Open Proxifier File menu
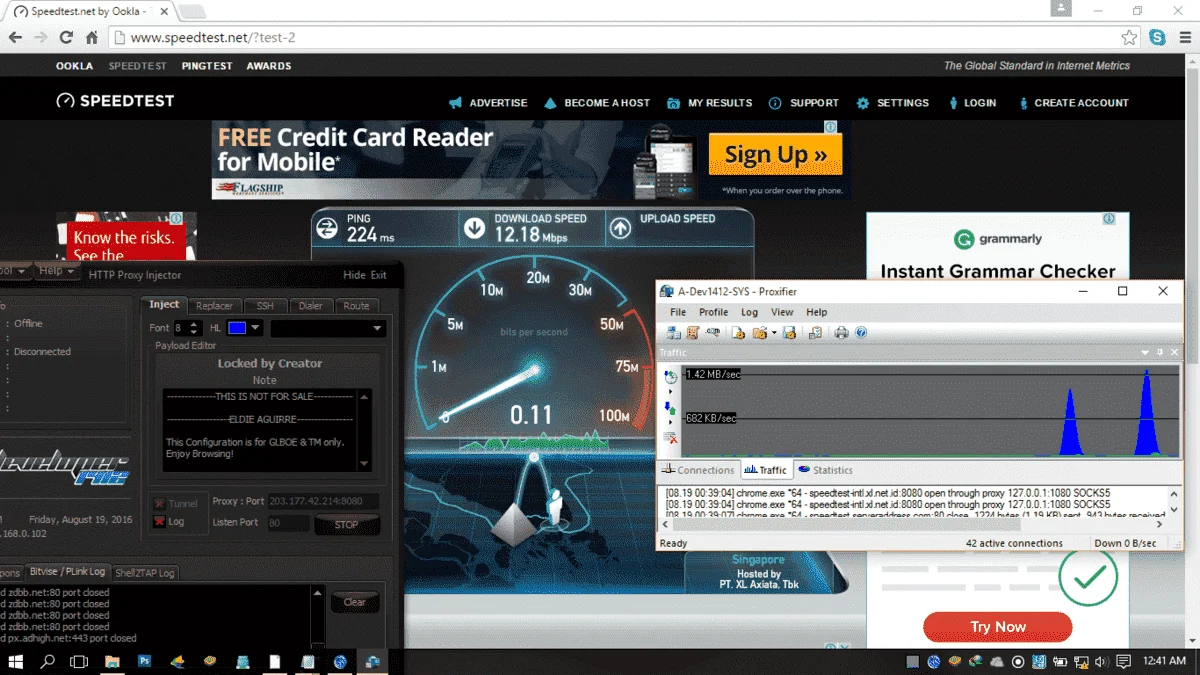The image size is (1200, 675). pyautogui.click(x=678, y=312)
